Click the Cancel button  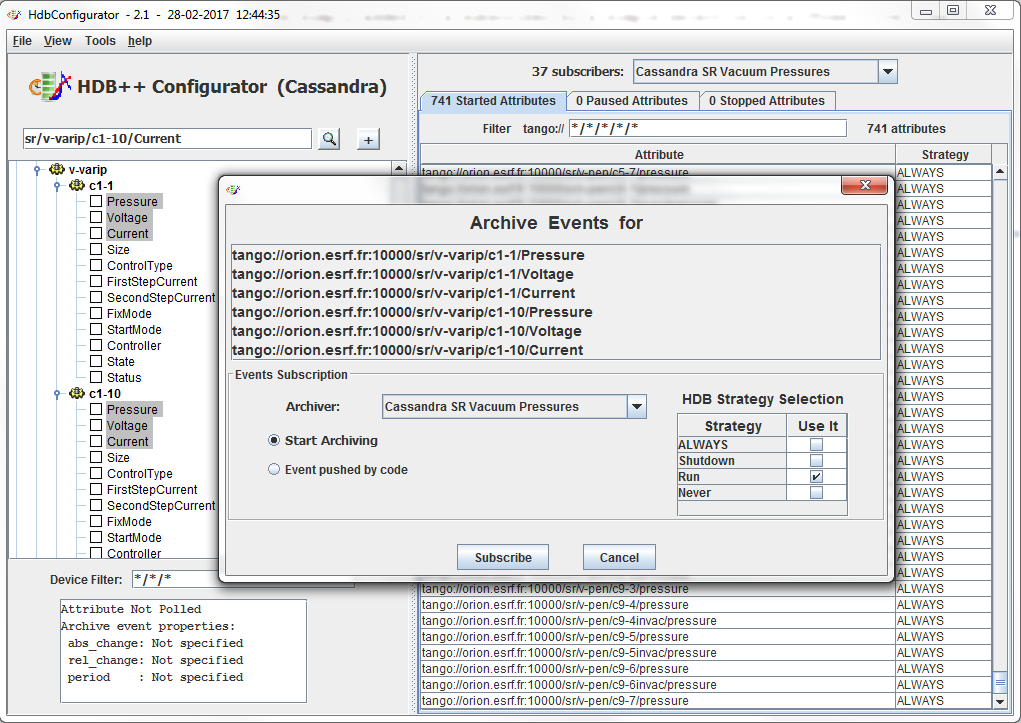click(x=619, y=557)
